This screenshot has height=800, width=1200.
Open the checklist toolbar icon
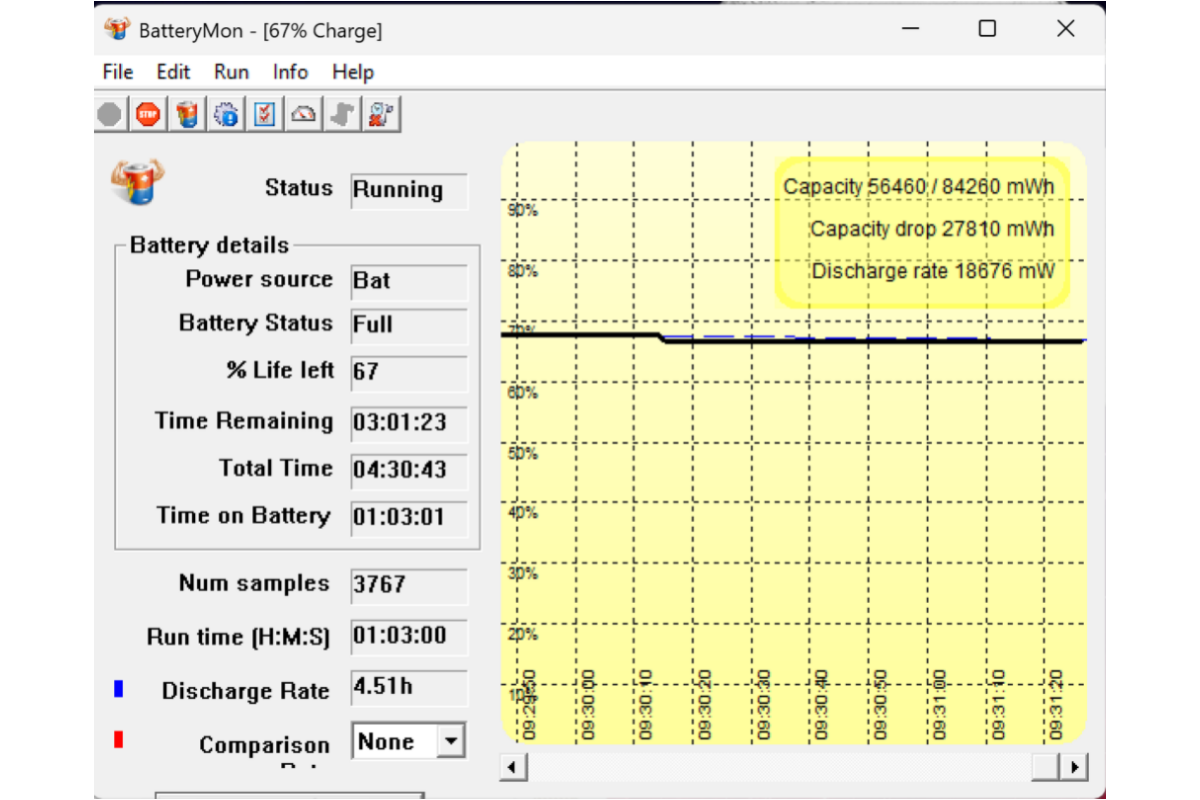point(264,115)
